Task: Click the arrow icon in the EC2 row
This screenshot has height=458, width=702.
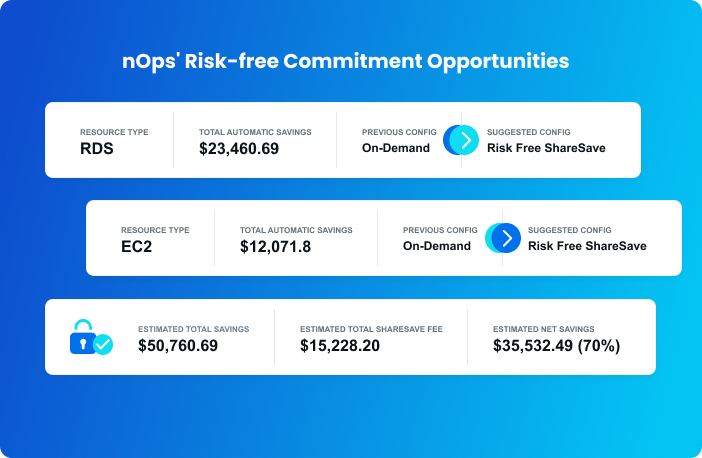Action: [x=503, y=238]
